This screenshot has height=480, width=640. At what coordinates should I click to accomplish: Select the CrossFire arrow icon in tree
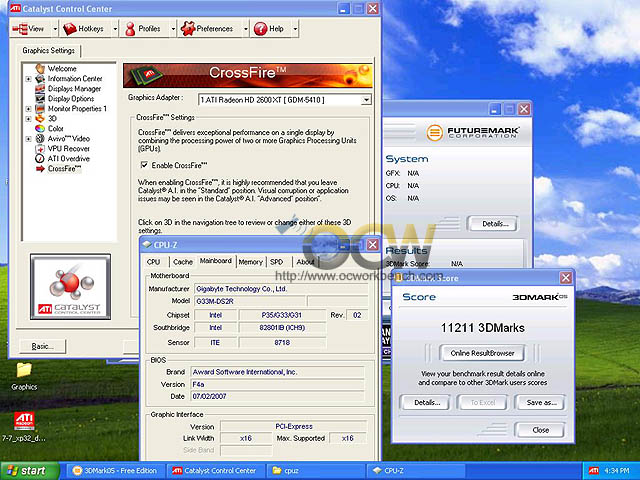tap(40, 169)
